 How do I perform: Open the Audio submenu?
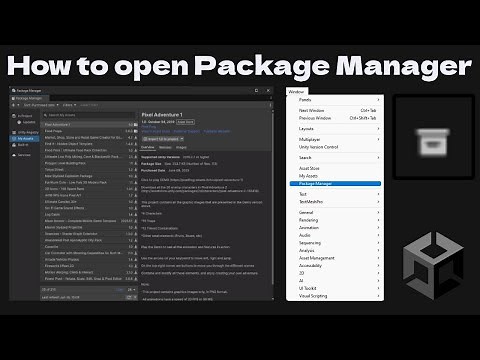click(335, 235)
